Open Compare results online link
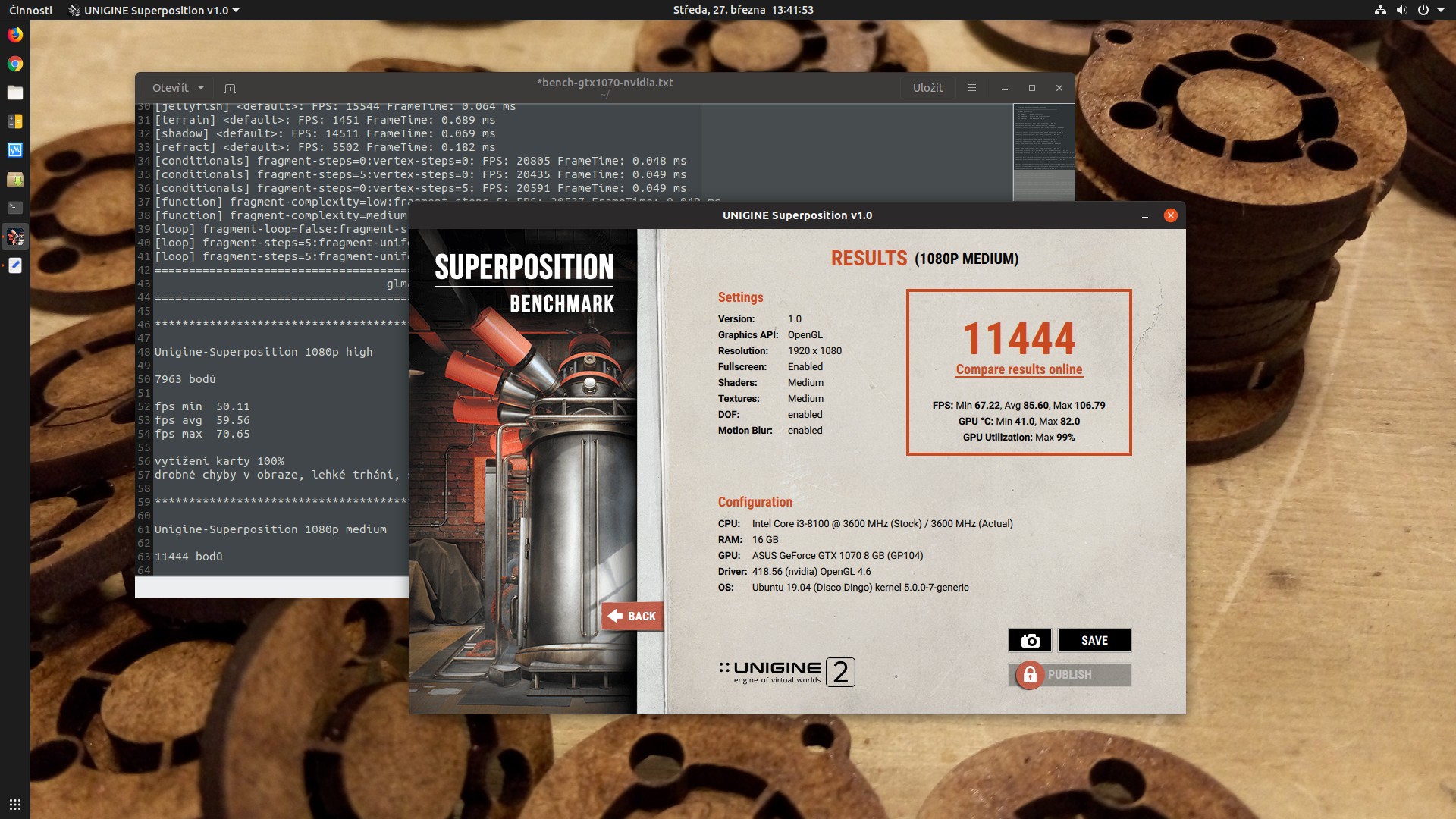This screenshot has width=1456, height=819. [x=1019, y=369]
